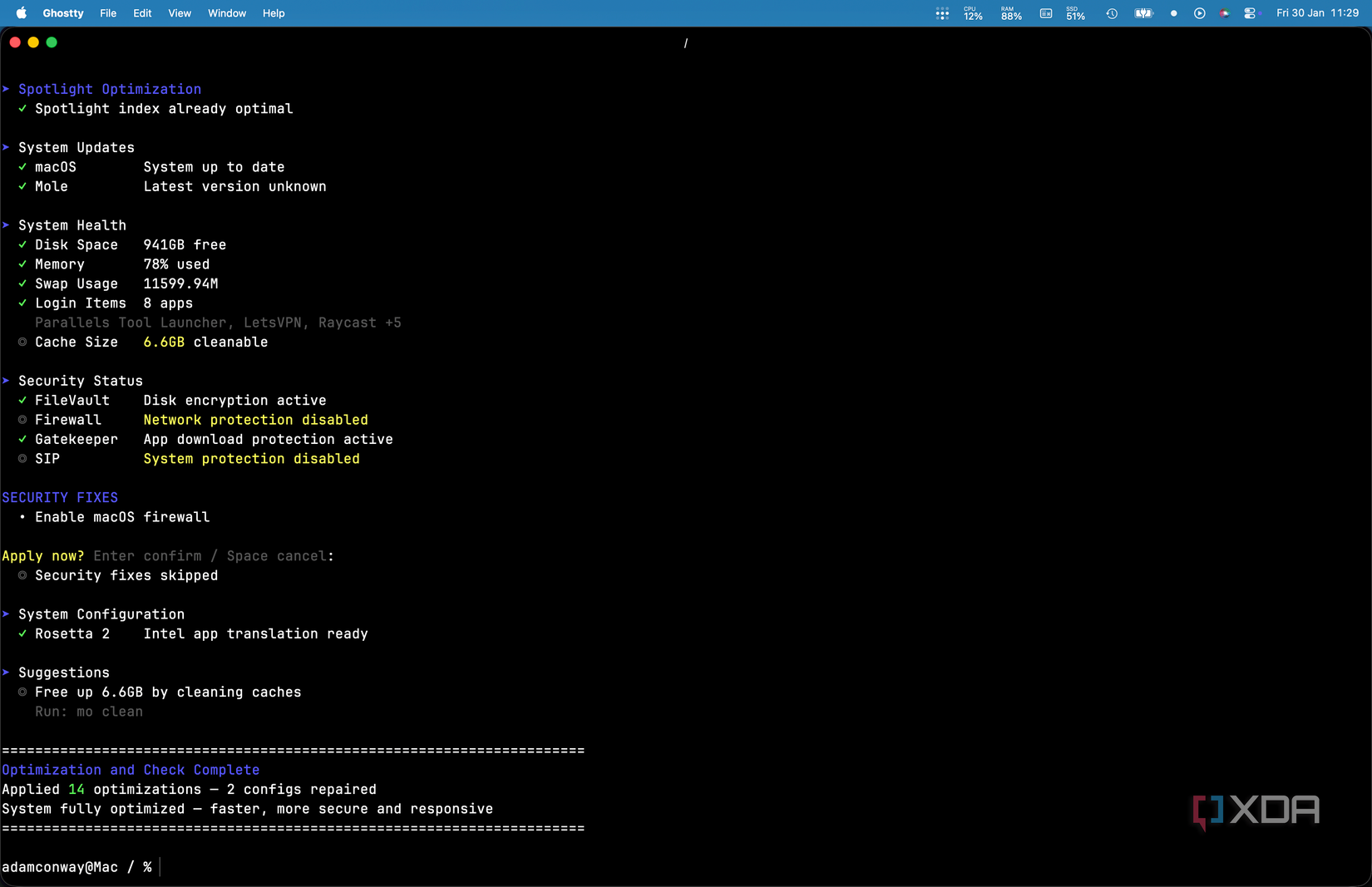This screenshot has width=1372, height=887.
Task: Click the '941GB free' value
Action: (x=185, y=244)
